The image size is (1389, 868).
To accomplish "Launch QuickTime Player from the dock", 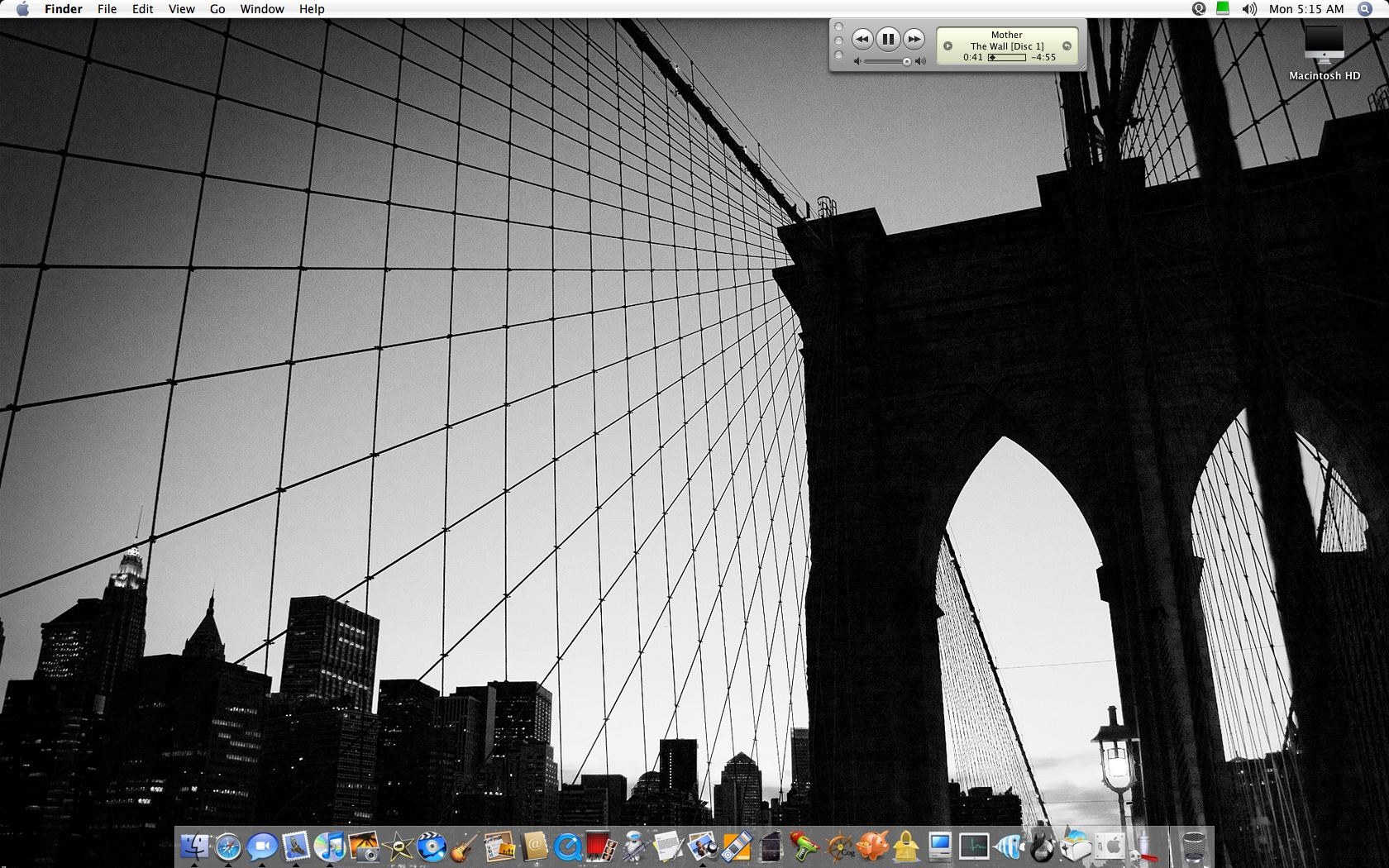I will tap(567, 846).
